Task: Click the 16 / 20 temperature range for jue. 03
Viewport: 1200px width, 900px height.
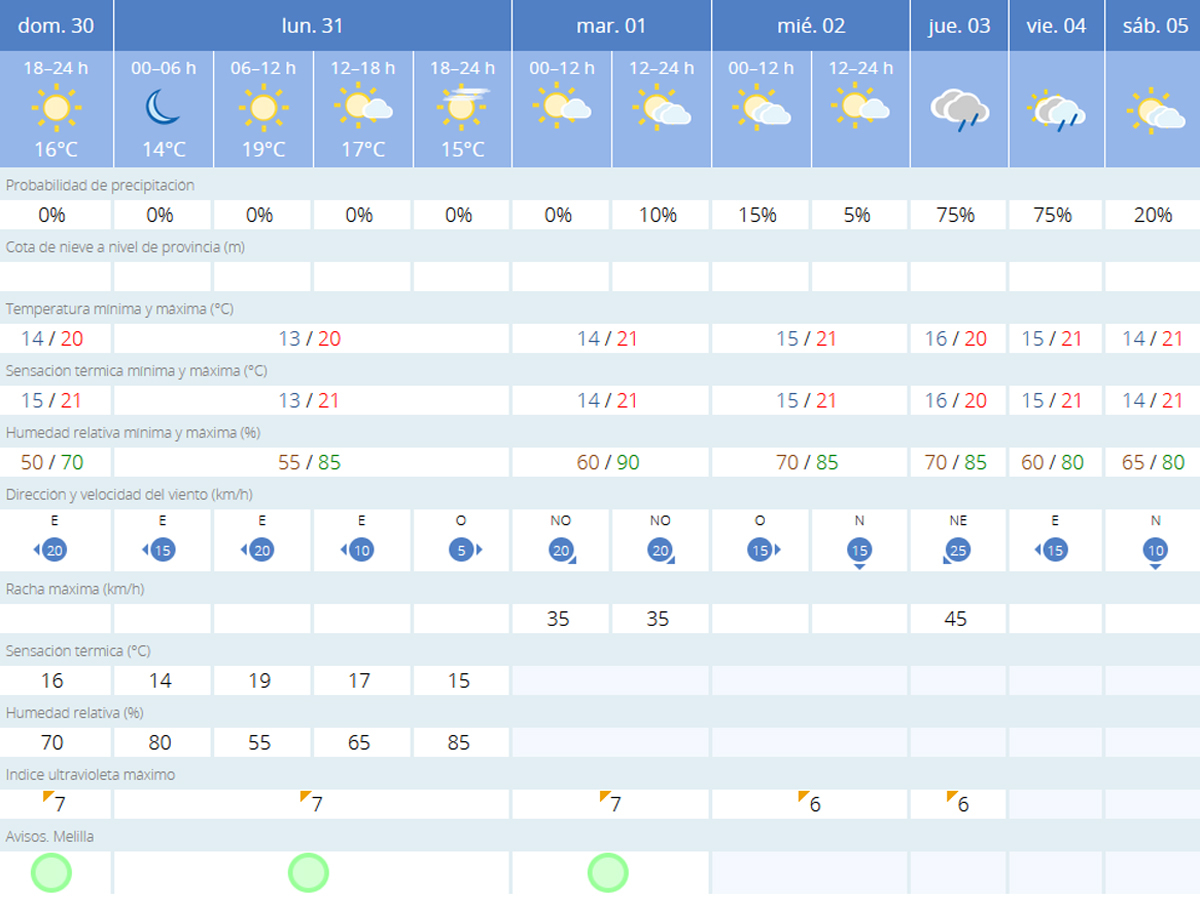Action: [x=956, y=339]
